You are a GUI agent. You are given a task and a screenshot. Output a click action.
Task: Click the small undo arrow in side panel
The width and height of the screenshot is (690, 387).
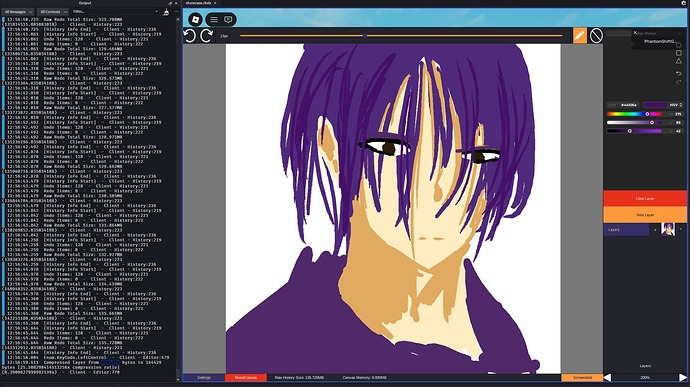coord(679,73)
